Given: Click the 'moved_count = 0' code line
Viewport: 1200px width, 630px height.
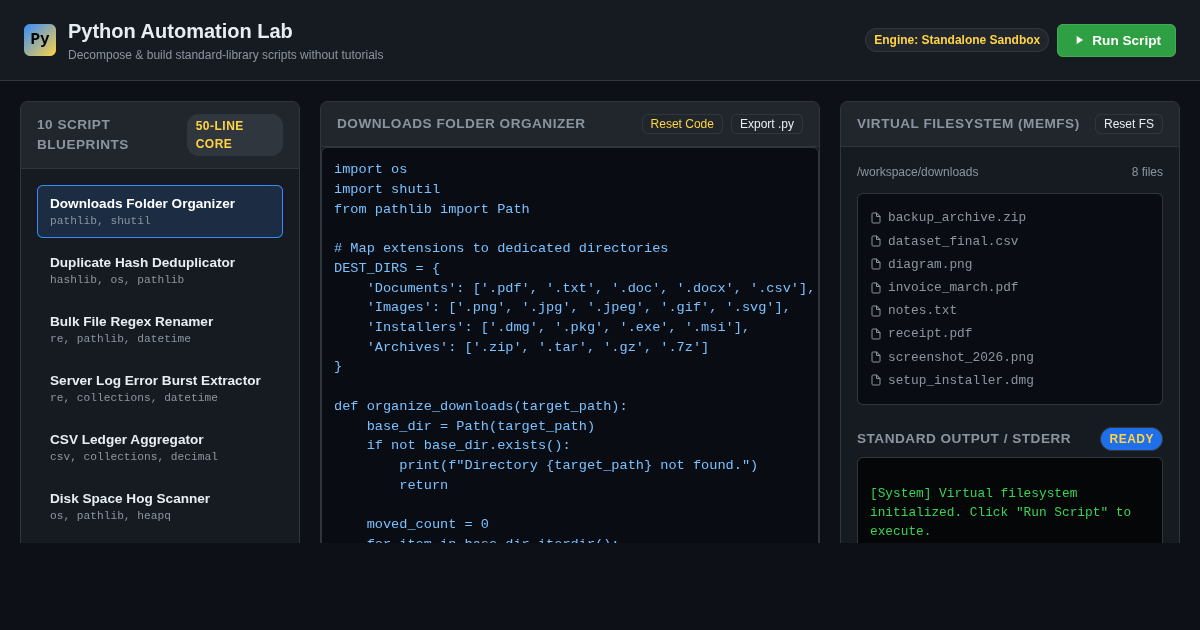Looking at the screenshot, I should pos(428,524).
